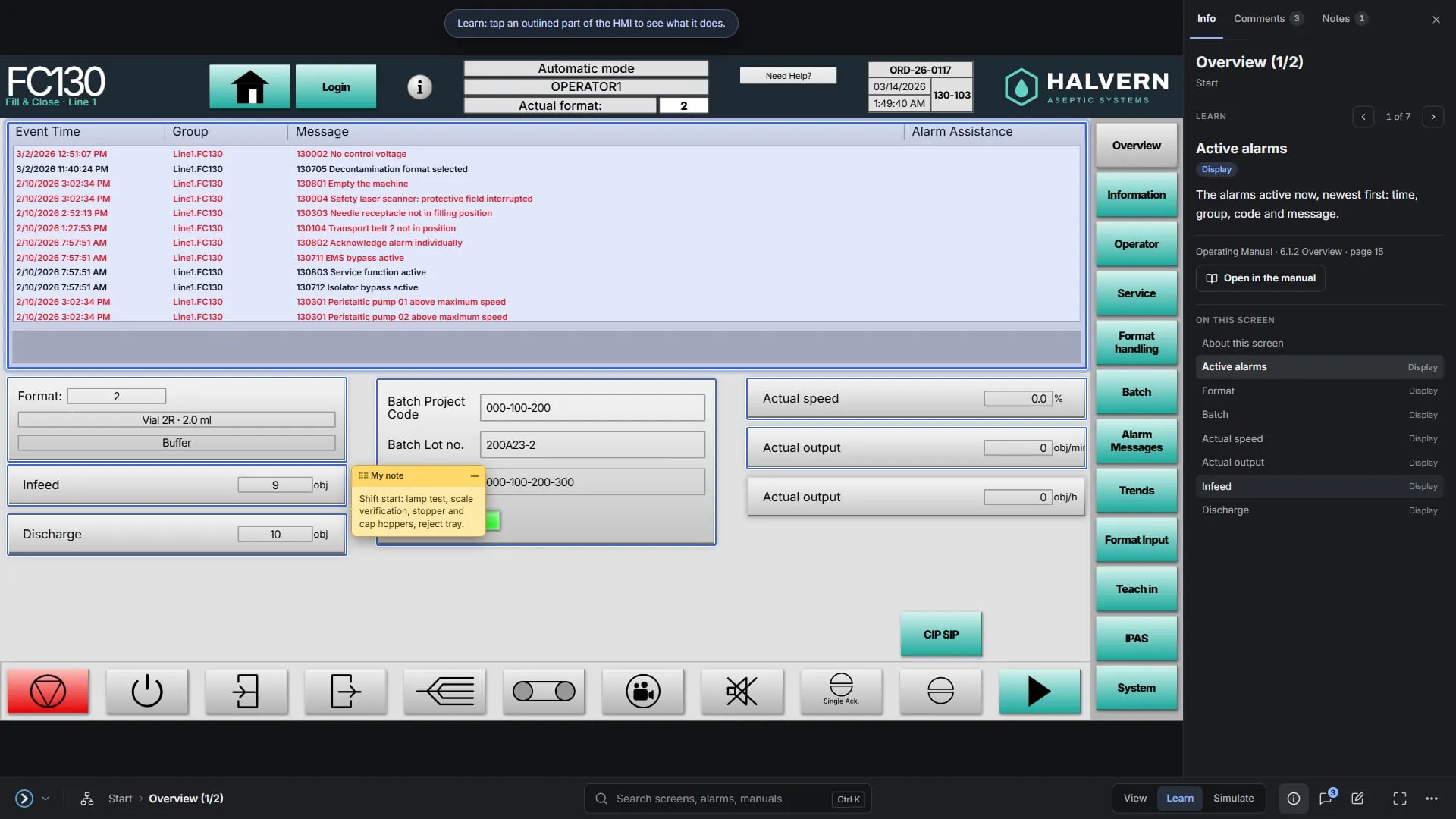The width and height of the screenshot is (1456, 819).
Task: Click the Need Help? button
Action: pos(789,75)
